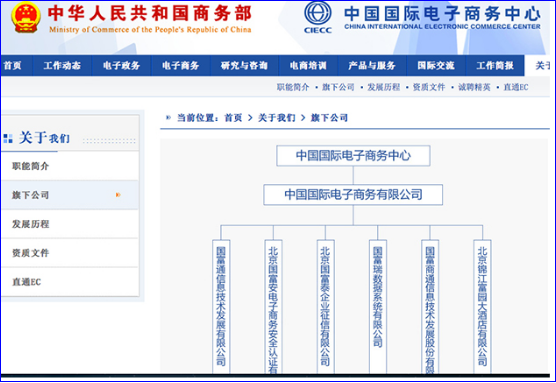Click the 国富商通信息技术发展股份 box

(x=430, y=306)
